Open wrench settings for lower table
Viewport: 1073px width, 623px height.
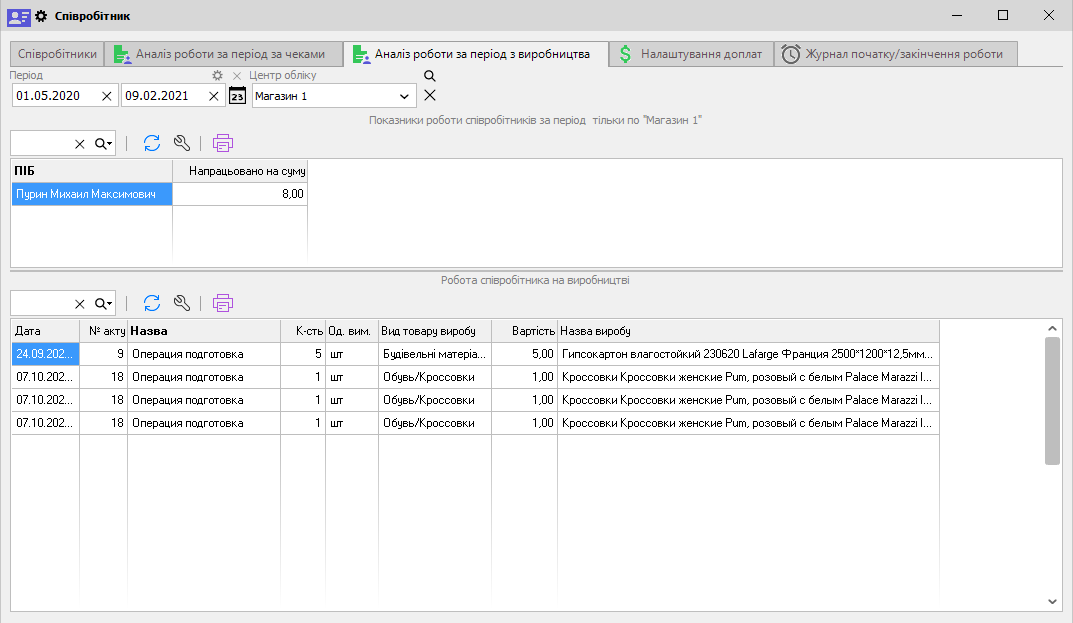click(x=182, y=303)
